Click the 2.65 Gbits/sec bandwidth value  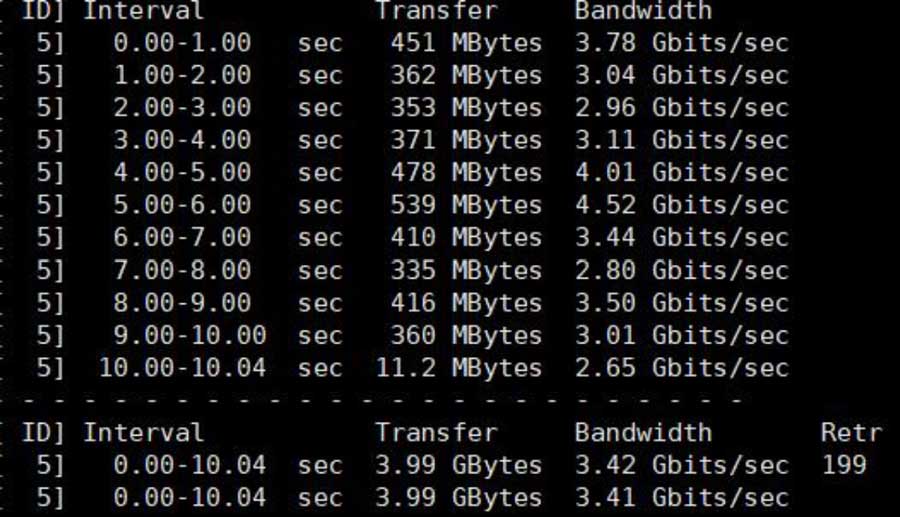pyautogui.click(x=682, y=368)
